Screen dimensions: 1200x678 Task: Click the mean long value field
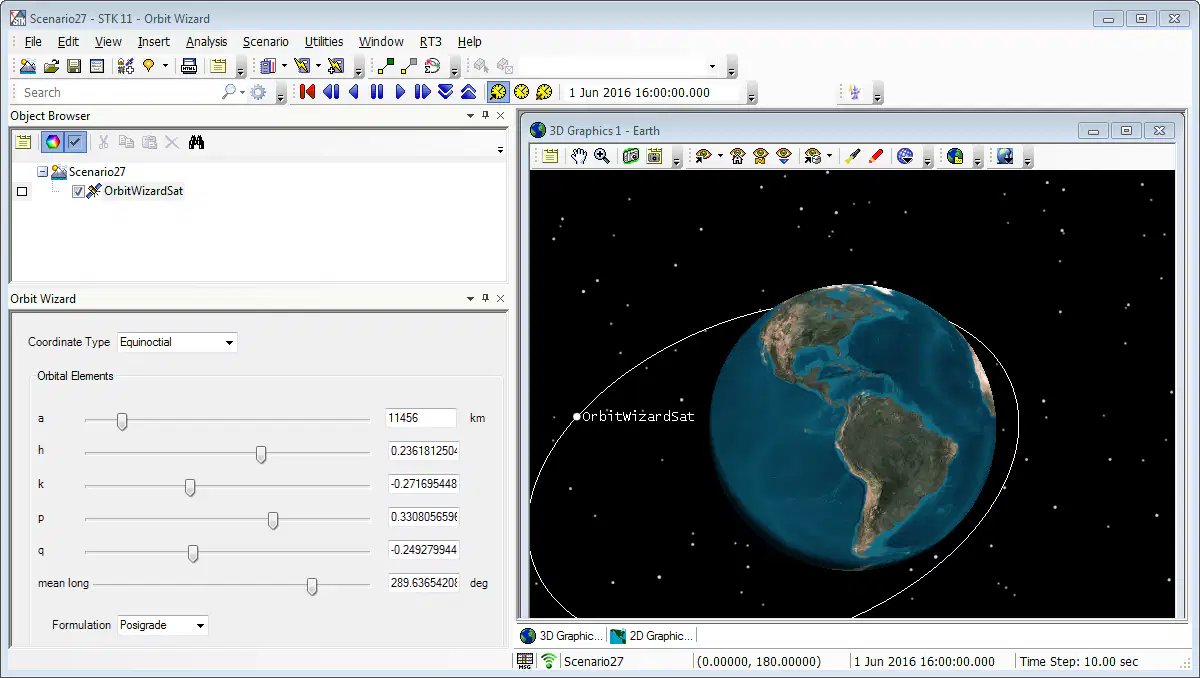click(x=424, y=583)
